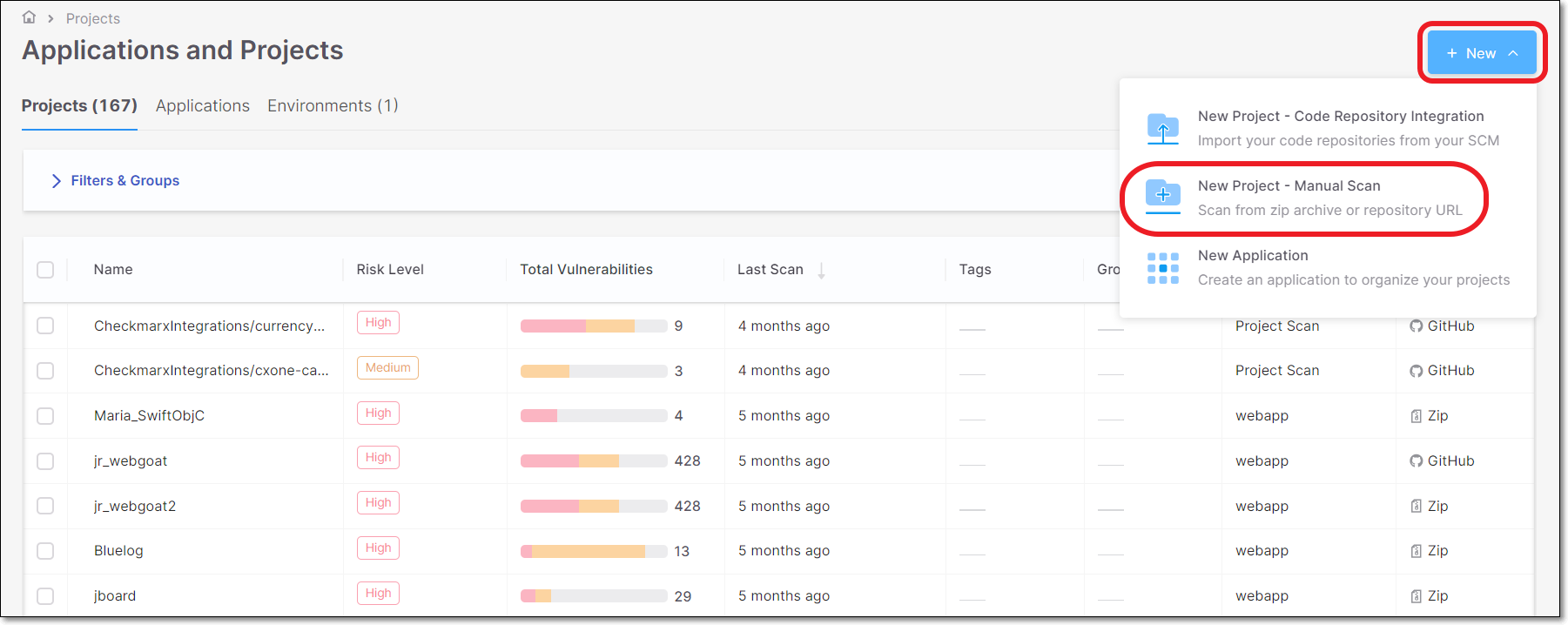
Task: Click the vulnerability count 13 for Bluelog
Action: [682, 551]
